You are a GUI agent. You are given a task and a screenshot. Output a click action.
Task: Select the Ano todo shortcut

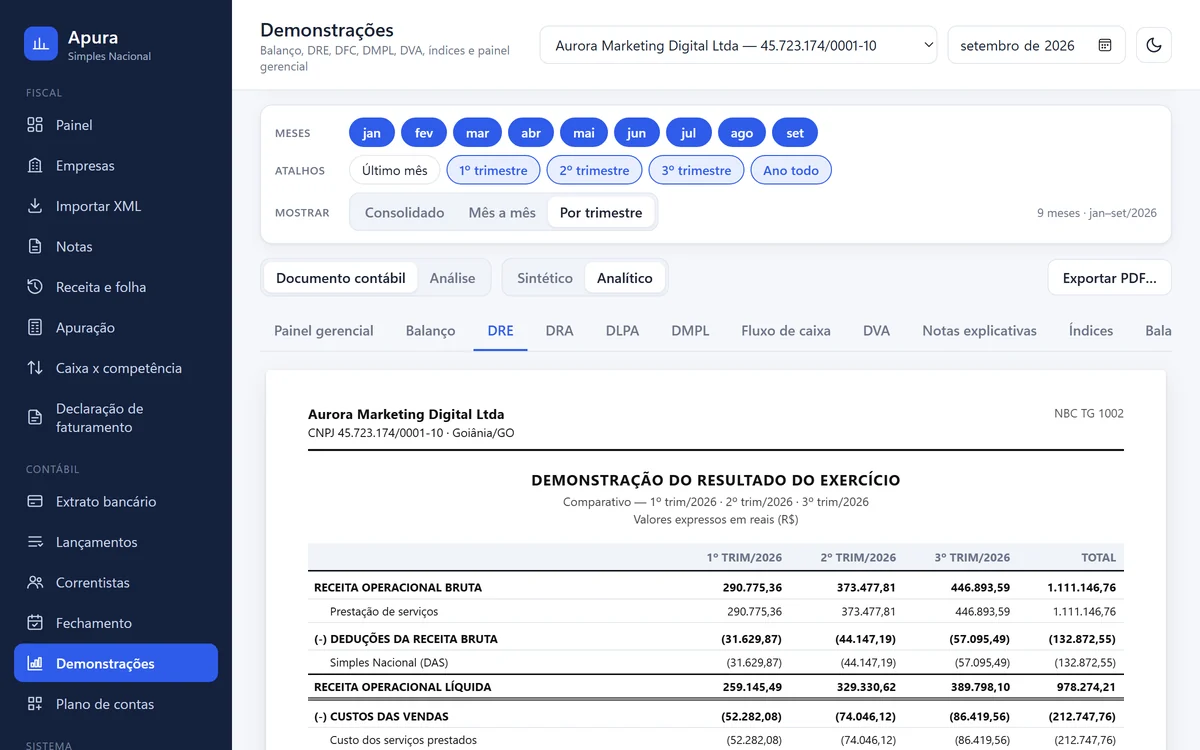click(791, 170)
